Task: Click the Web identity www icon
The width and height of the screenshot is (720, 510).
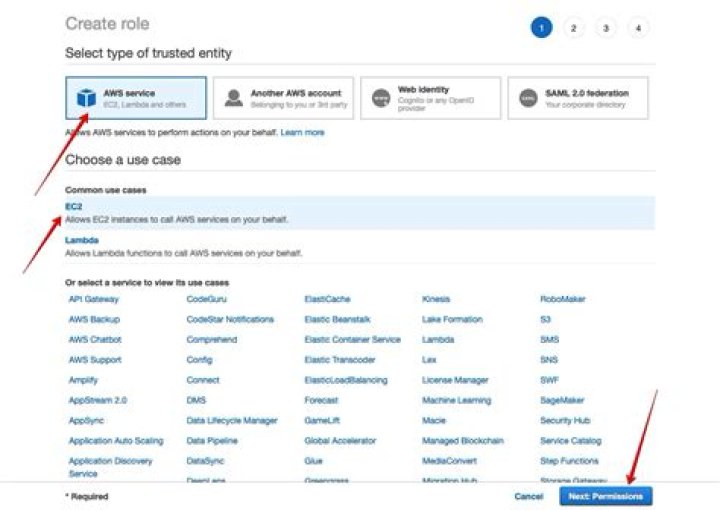Action: [x=380, y=98]
